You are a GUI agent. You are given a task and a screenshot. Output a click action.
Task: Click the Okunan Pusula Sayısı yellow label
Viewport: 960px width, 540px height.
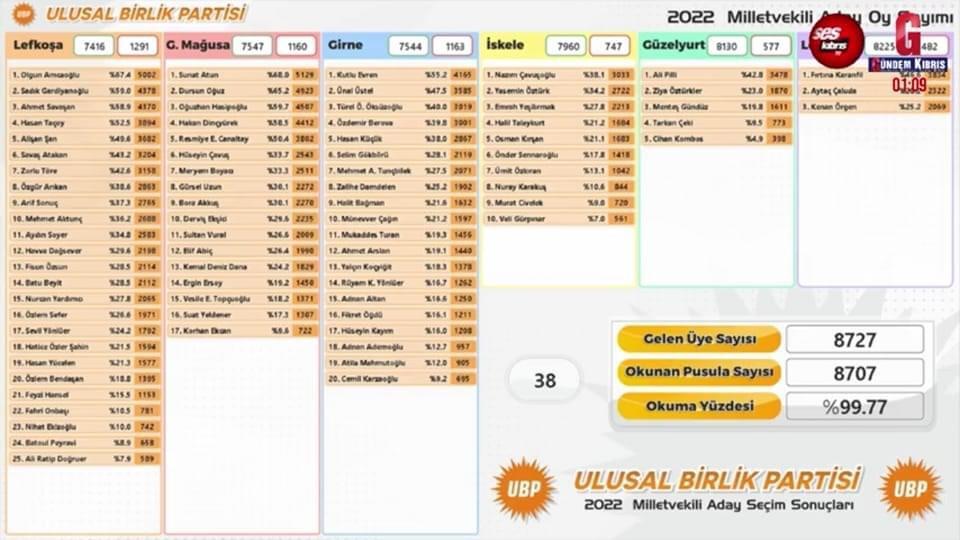click(698, 373)
